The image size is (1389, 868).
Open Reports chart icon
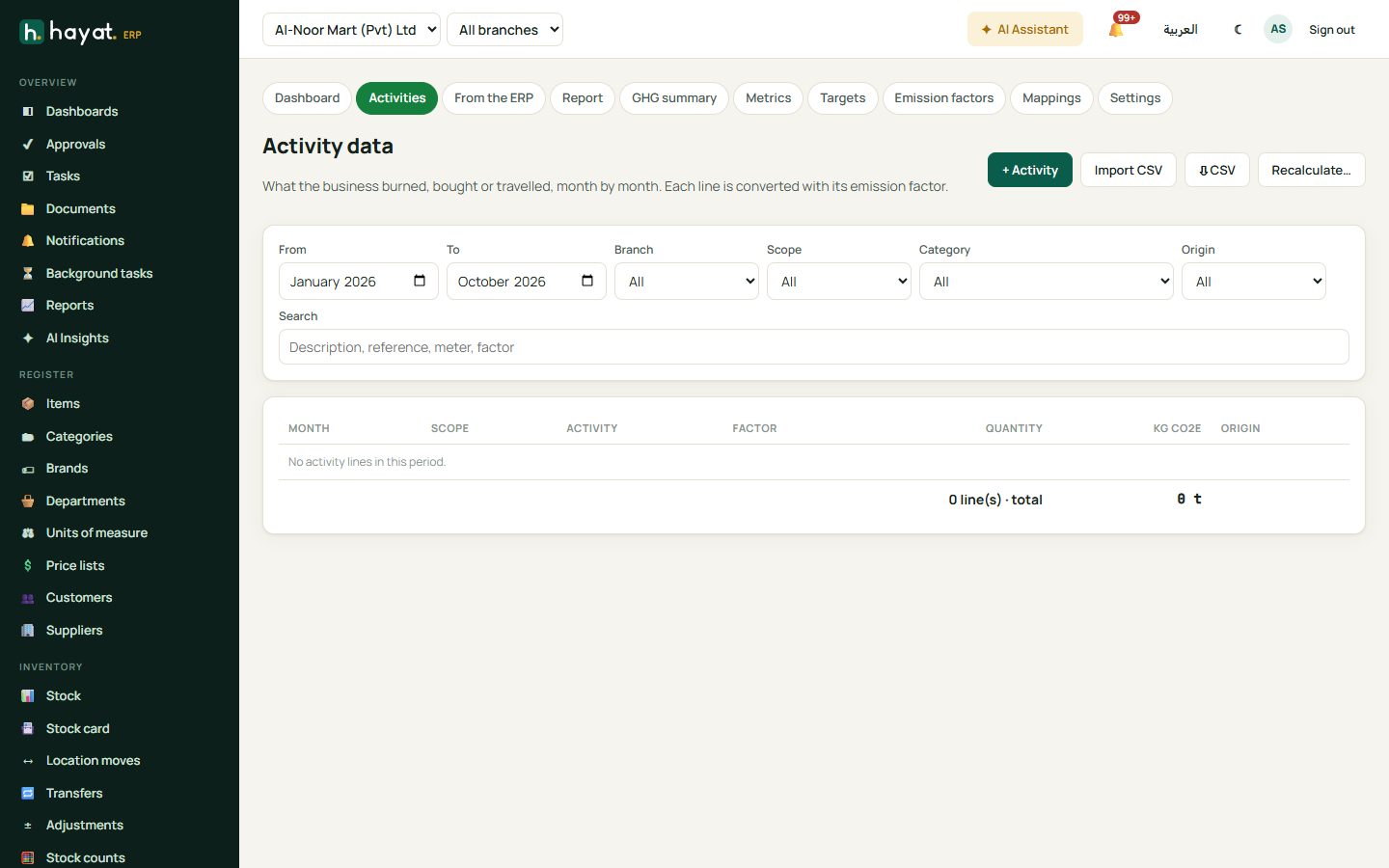pos(28,306)
